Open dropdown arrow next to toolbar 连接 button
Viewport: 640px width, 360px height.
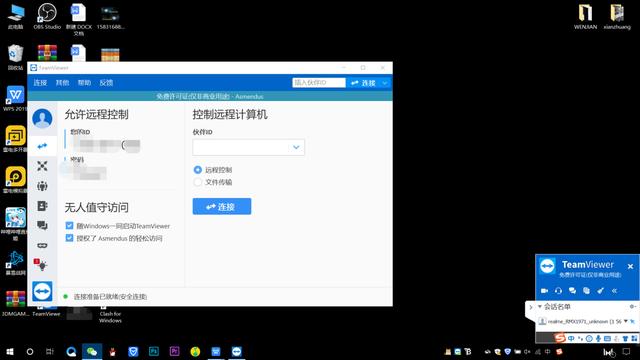[385, 83]
